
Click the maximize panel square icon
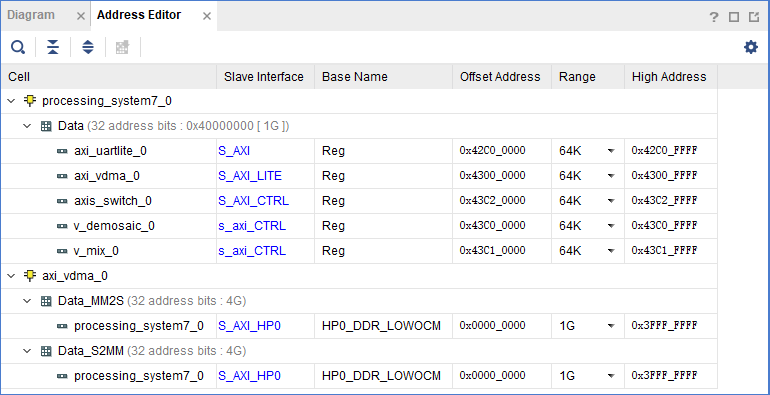(x=734, y=17)
